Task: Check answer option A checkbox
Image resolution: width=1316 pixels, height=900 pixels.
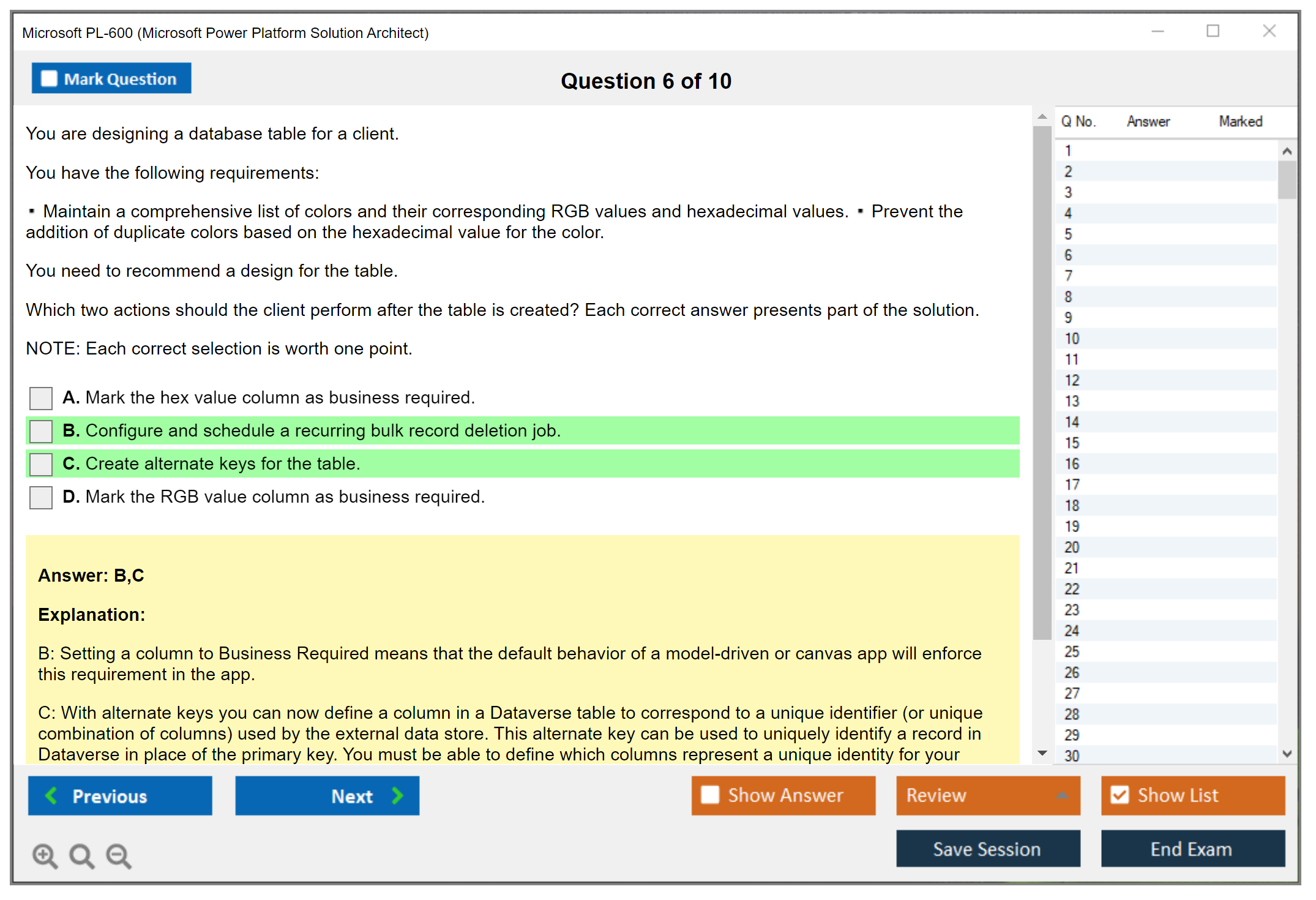Action: click(x=41, y=398)
